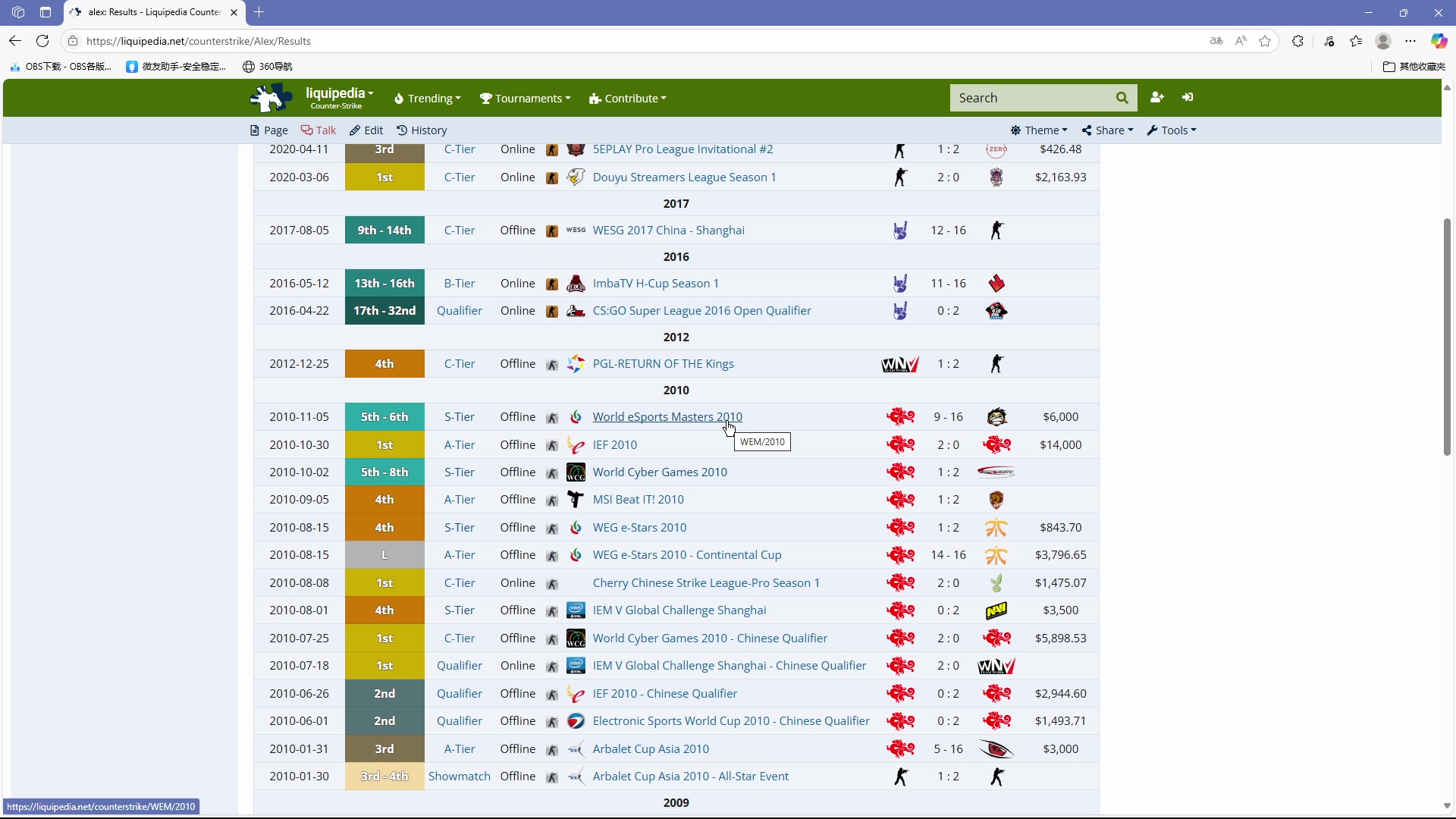Click the $14,000 prize cell
1456x819 pixels.
(x=1060, y=445)
